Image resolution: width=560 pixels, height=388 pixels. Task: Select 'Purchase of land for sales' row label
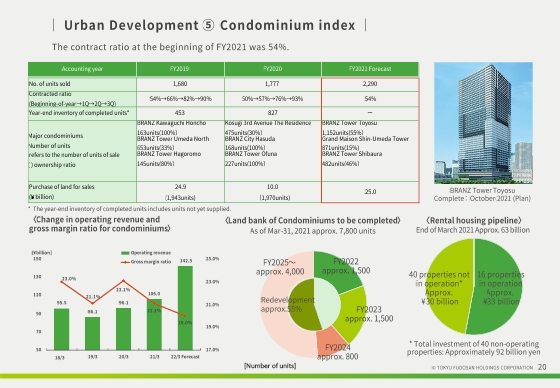tap(61, 192)
